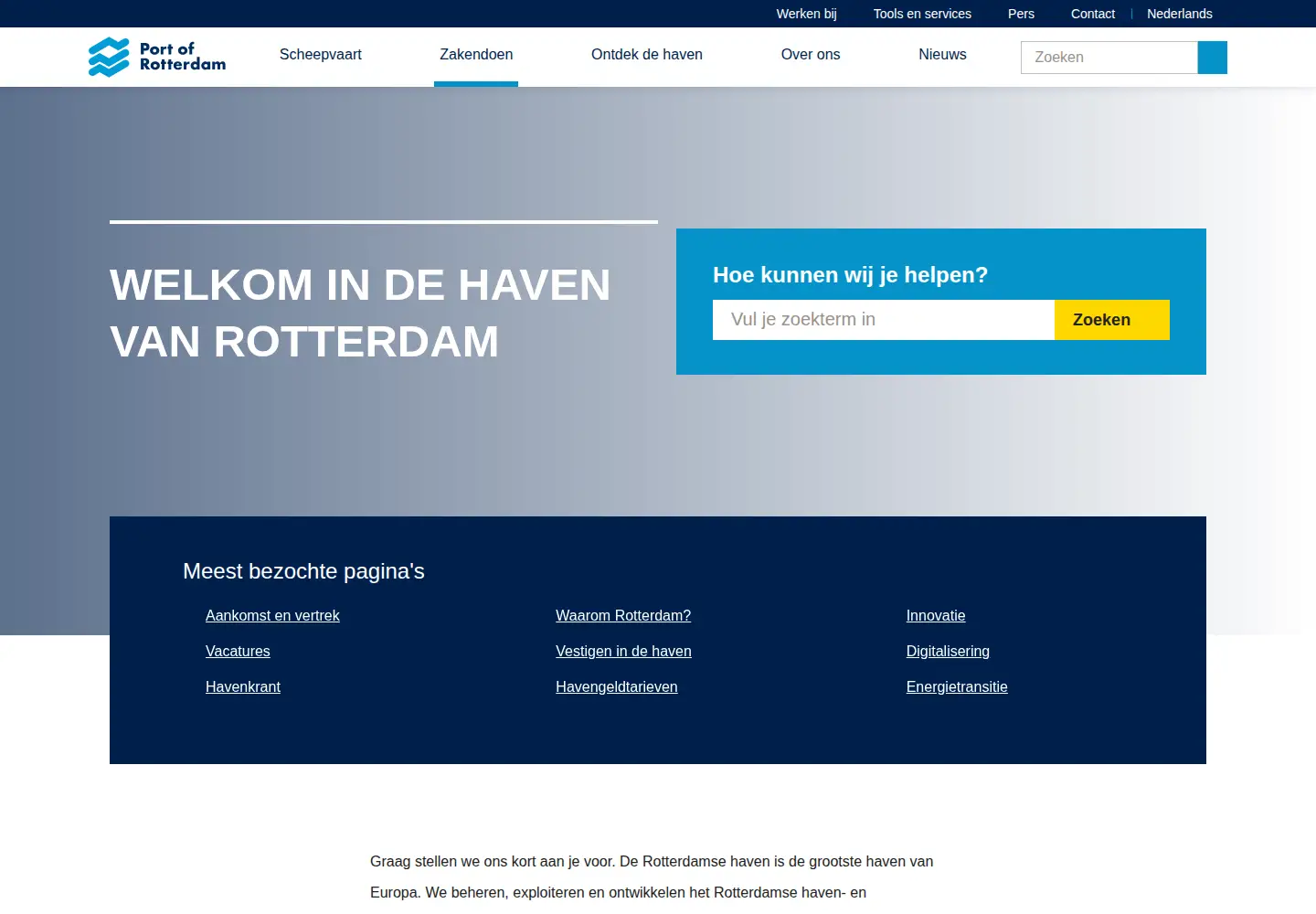Follow the Aankomst en vertrek link
This screenshot has height=914, width=1316.
[x=272, y=616]
